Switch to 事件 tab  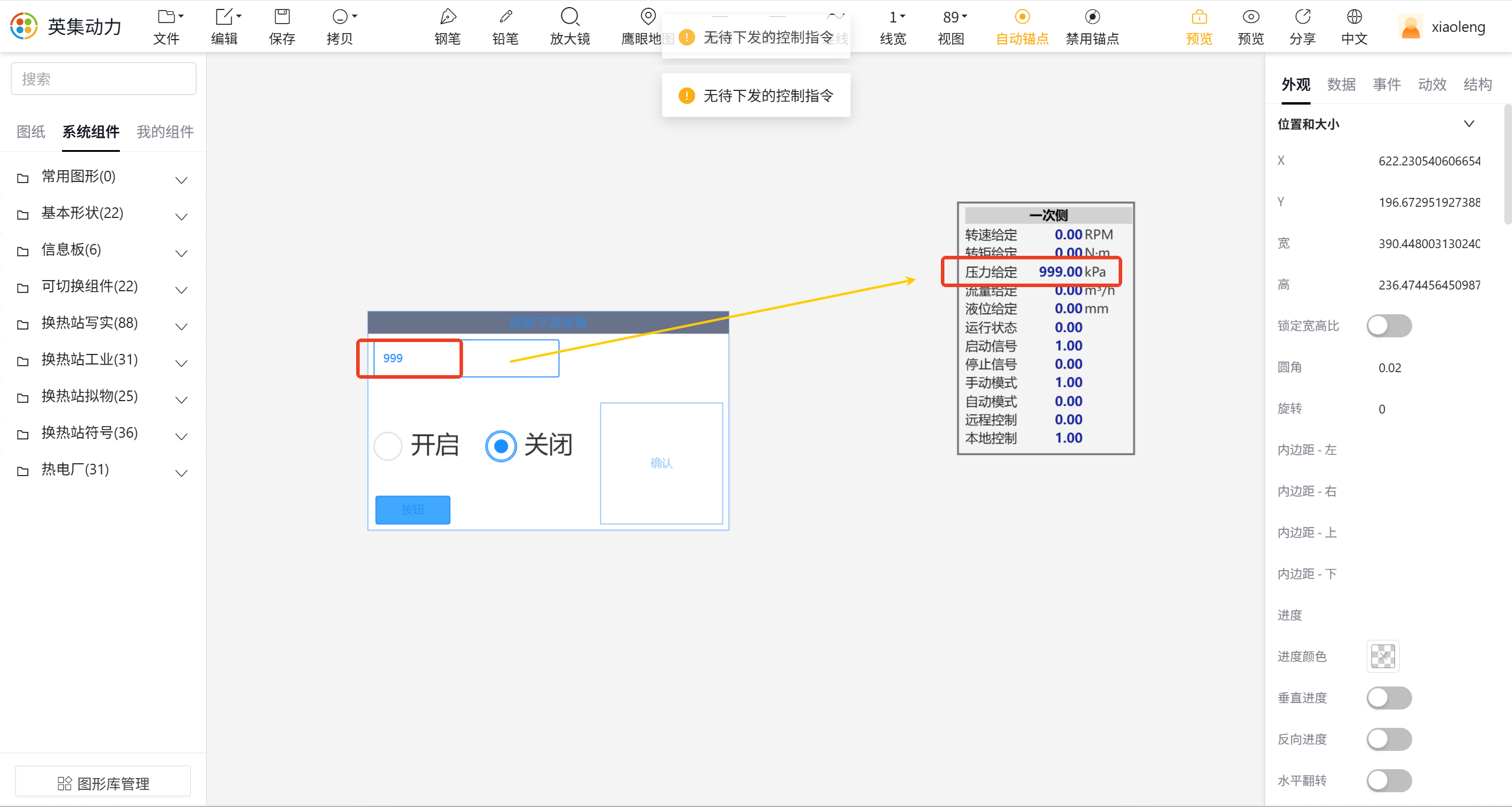[1387, 84]
